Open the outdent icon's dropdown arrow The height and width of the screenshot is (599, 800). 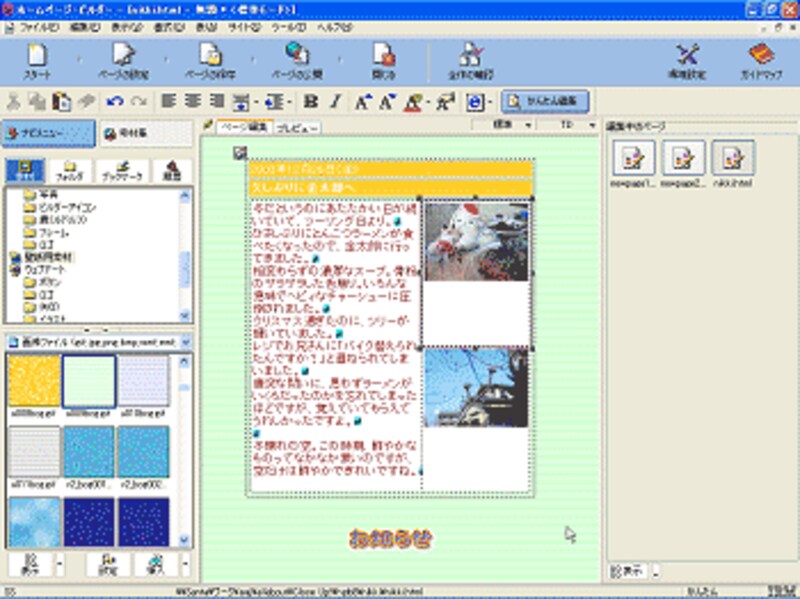point(289,103)
